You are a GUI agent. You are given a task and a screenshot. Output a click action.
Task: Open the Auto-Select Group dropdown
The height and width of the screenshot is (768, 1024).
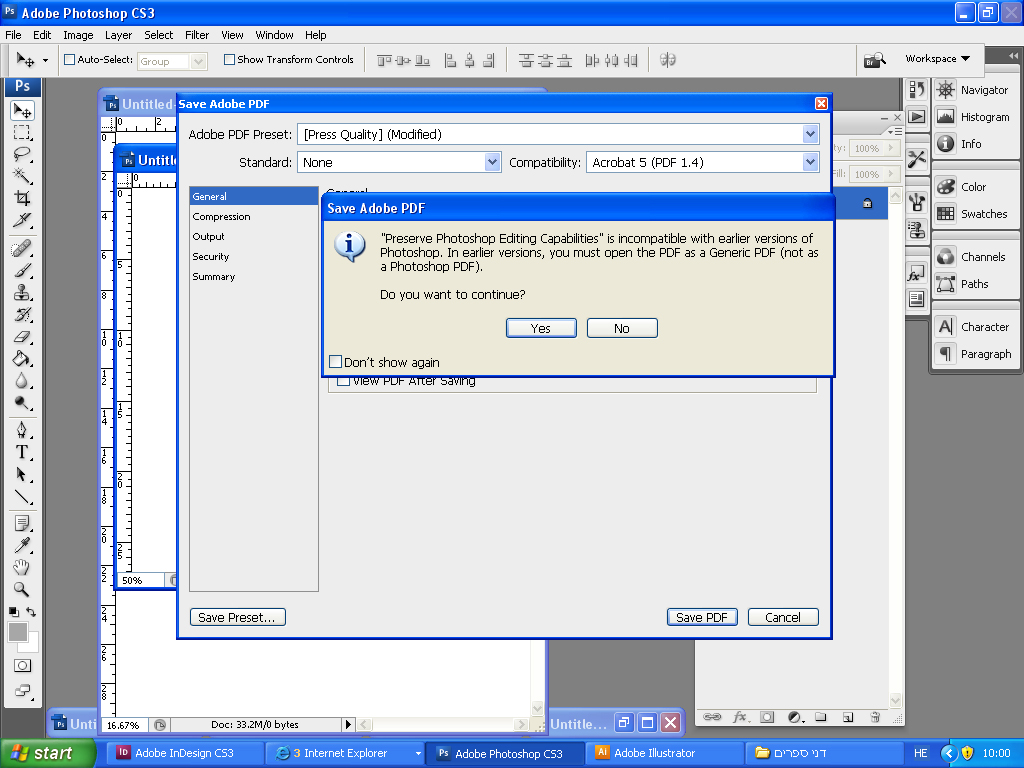199,61
